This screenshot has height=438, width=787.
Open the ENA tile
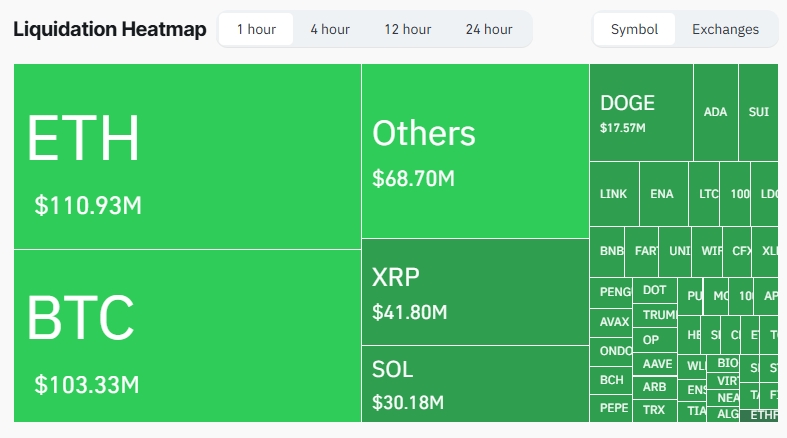click(662, 194)
